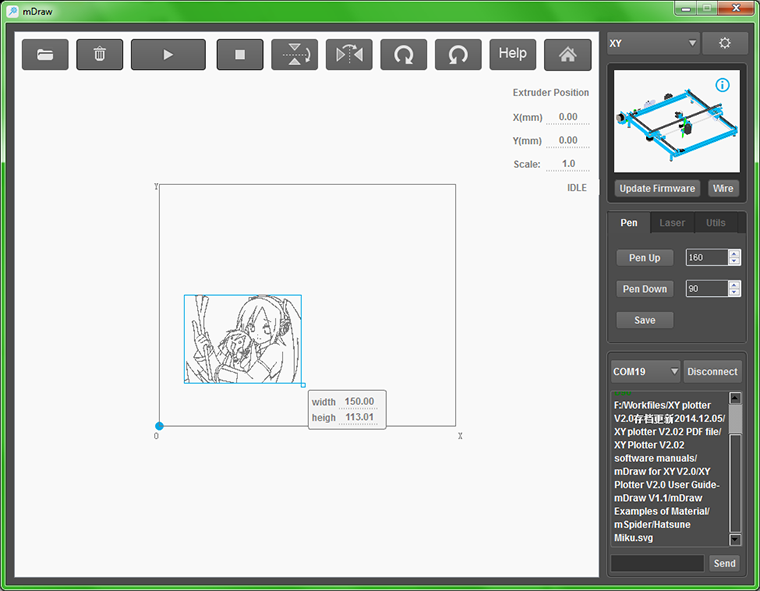The image size is (760, 591).
Task: Open the settings gear next to XY
Action: pyautogui.click(x=724, y=44)
